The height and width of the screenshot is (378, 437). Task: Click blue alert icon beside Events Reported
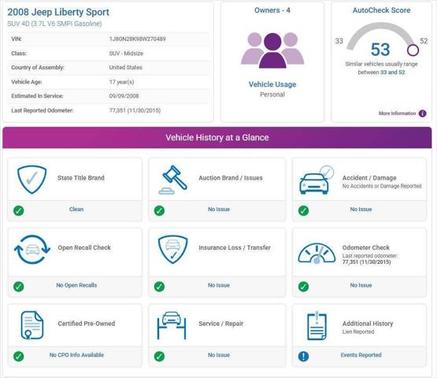click(303, 356)
